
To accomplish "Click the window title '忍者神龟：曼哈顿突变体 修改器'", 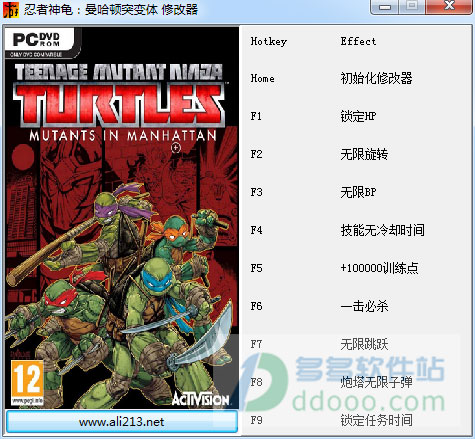I will coord(111,9).
